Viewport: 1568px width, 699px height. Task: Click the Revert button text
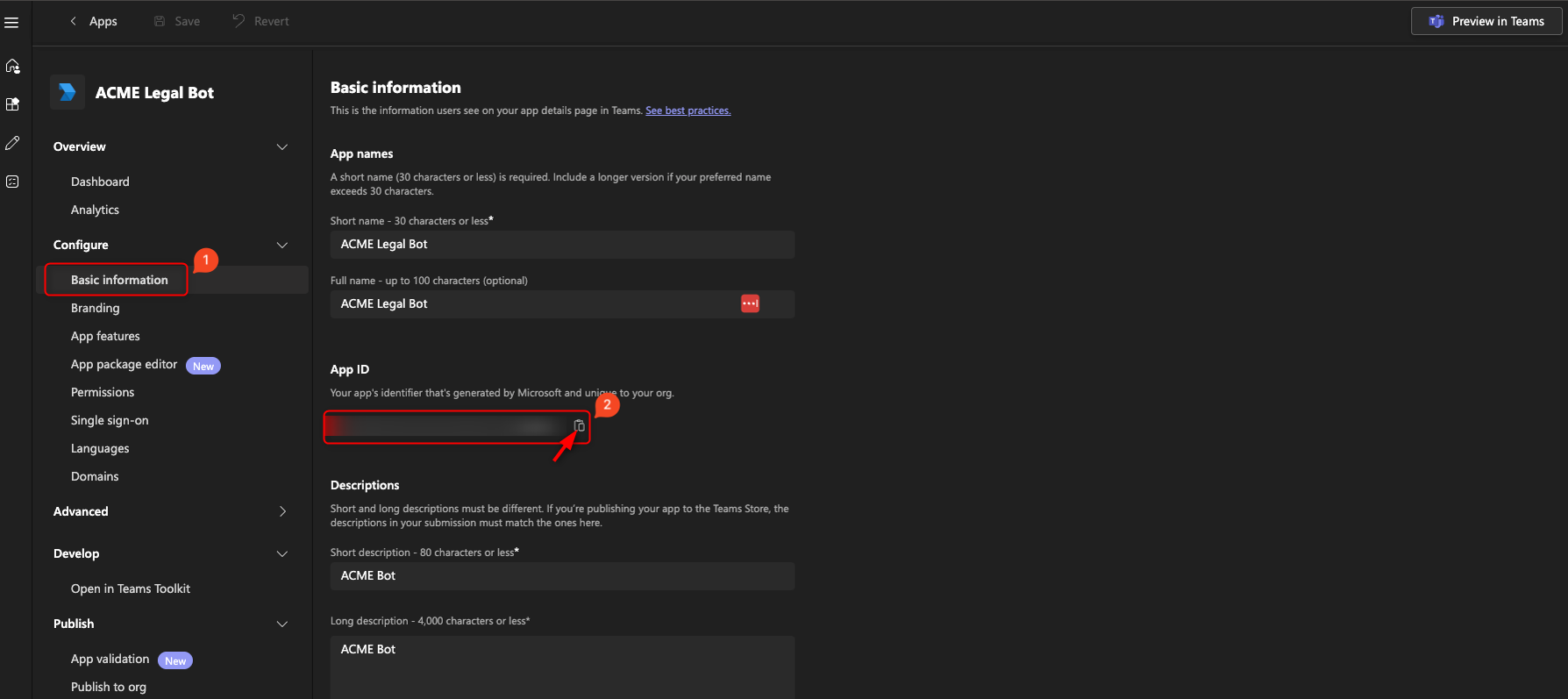tap(271, 21)
